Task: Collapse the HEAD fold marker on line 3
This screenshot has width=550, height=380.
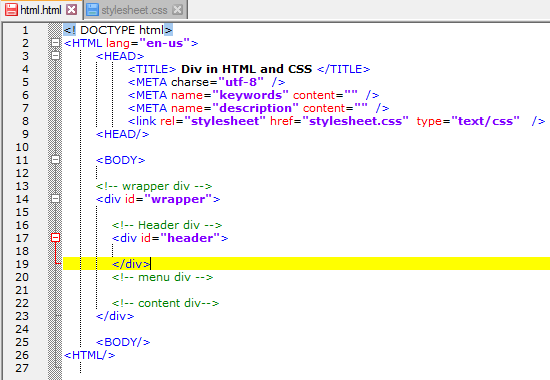Action: pyautogui.click(x=55, y=55)
